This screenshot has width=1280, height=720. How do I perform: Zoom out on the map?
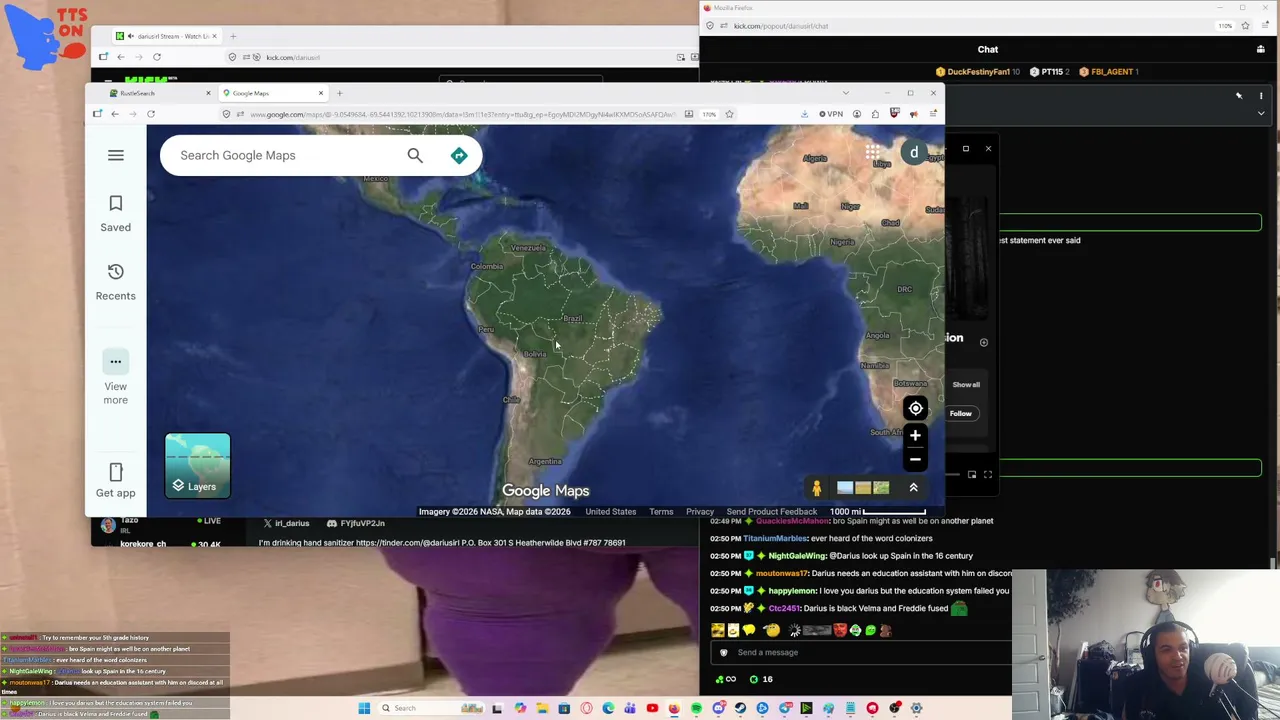click(x=915, y=460)
